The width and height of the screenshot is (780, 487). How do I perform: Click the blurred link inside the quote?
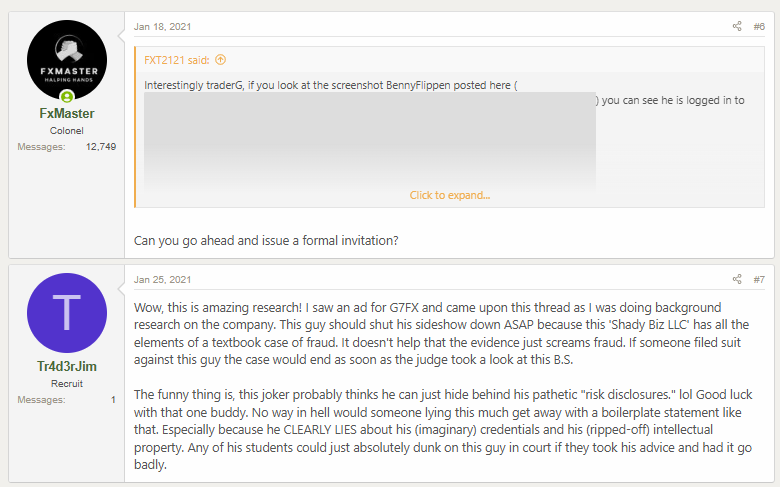click(x=370, y=140)
